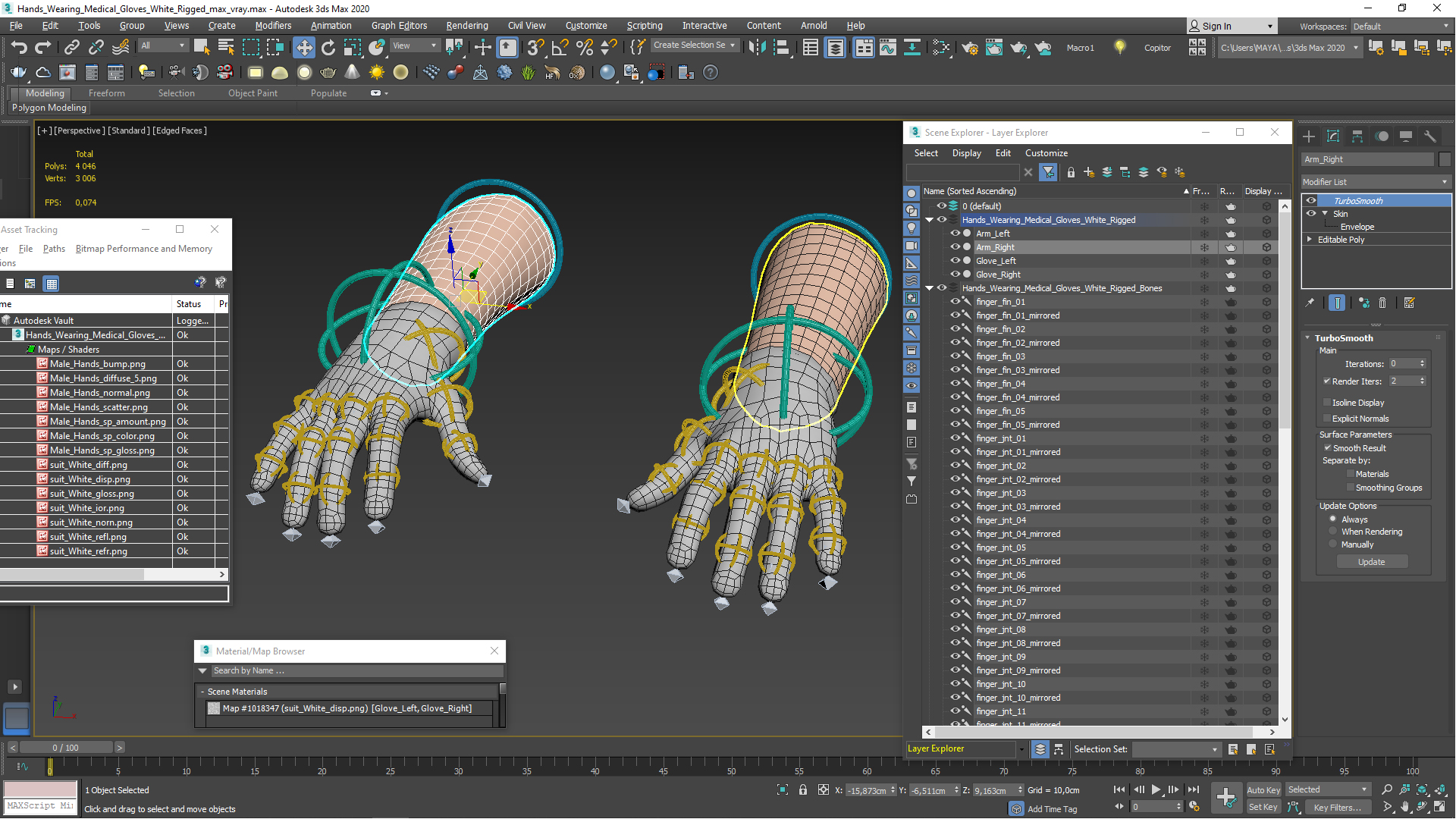Viewport: 1456px width, 819px height.
Task: Open the Rendering menu
Action: click(466, 26)
